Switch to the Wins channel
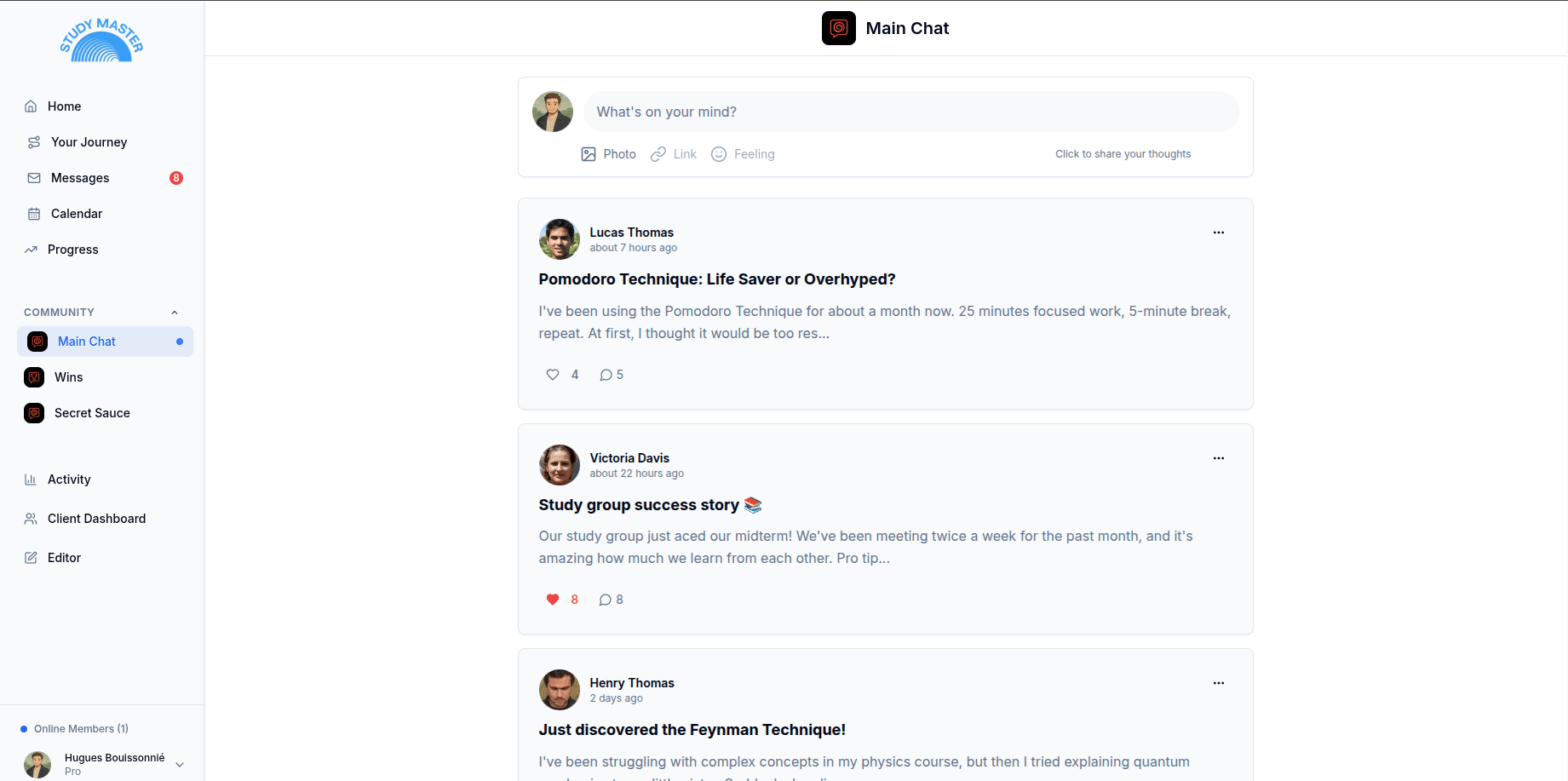 coord(68,376)
